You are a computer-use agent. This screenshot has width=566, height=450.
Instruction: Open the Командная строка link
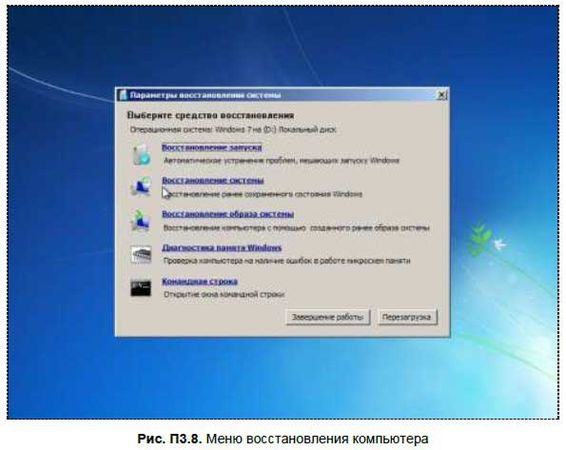click(x=200, y=281)
